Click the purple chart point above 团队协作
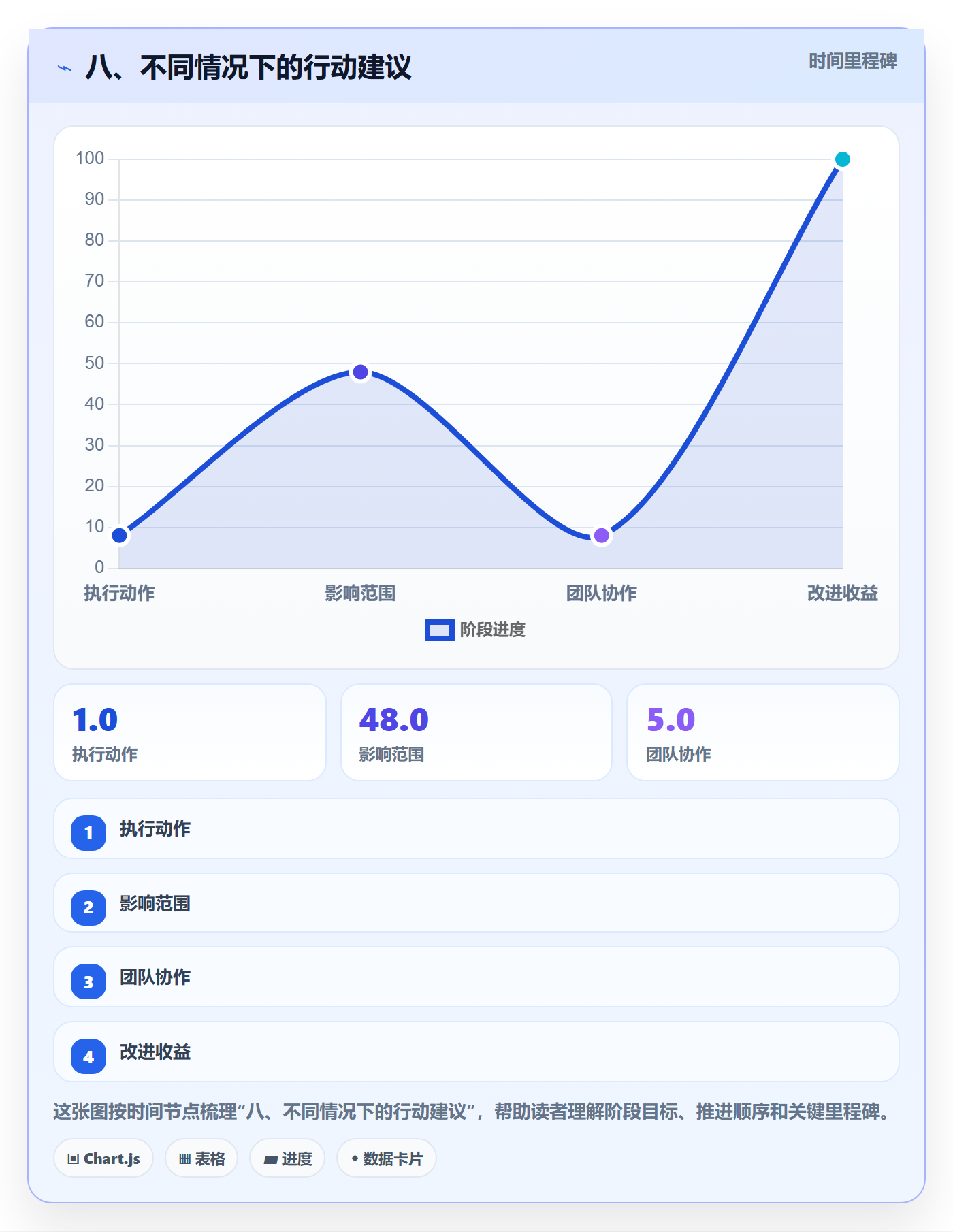The height and width of the screenshot is (1232, 953). point(601,536)
